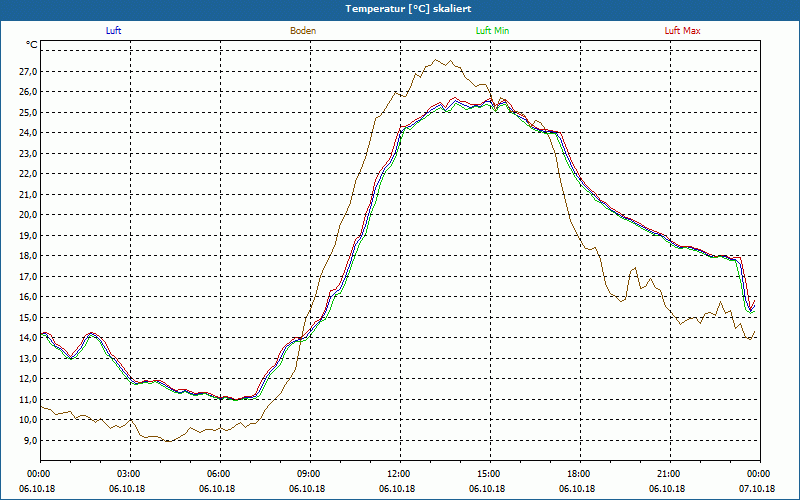
Task: Click the Luft Min legend label
Action: (x=492, y=31)
